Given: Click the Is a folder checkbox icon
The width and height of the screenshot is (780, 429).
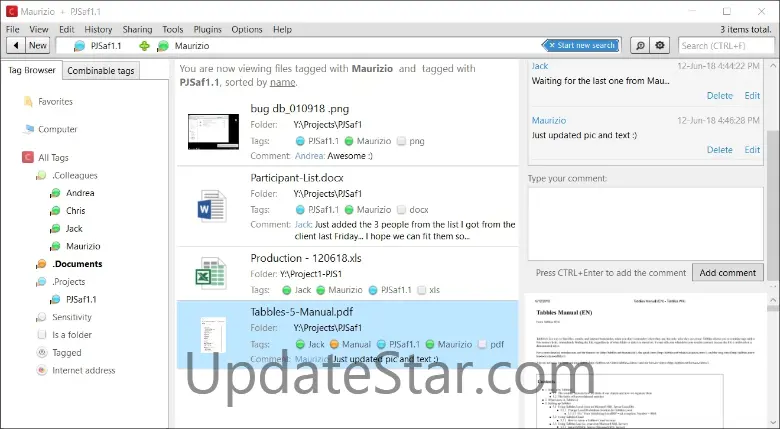Looking at the screenshot, I should [42, 334].
